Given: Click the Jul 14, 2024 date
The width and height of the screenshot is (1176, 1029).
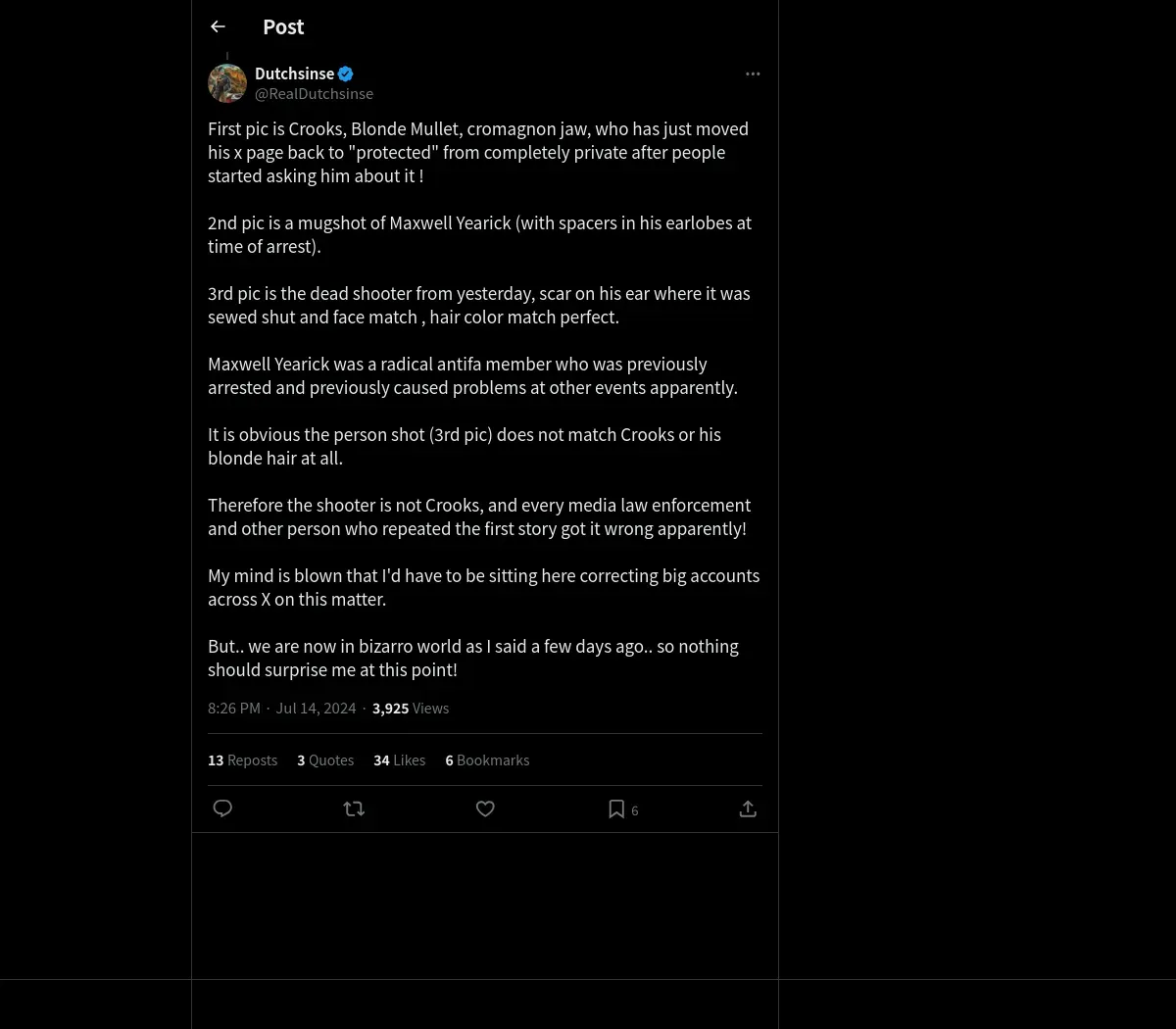Looking at the screenshot, I should tap(316, 708).
